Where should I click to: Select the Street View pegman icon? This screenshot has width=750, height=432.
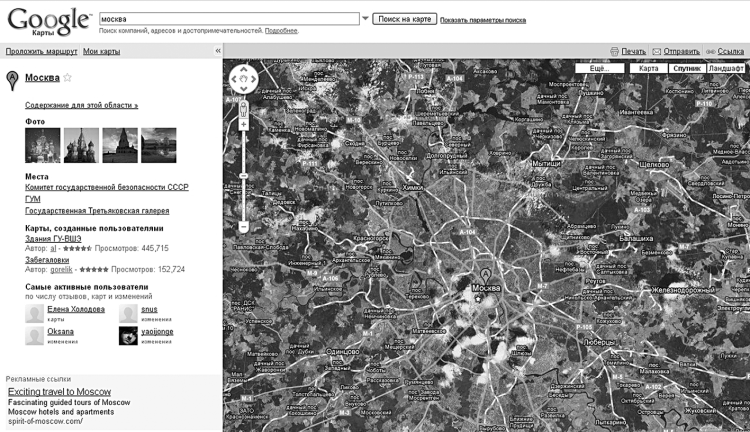[243, 109]
